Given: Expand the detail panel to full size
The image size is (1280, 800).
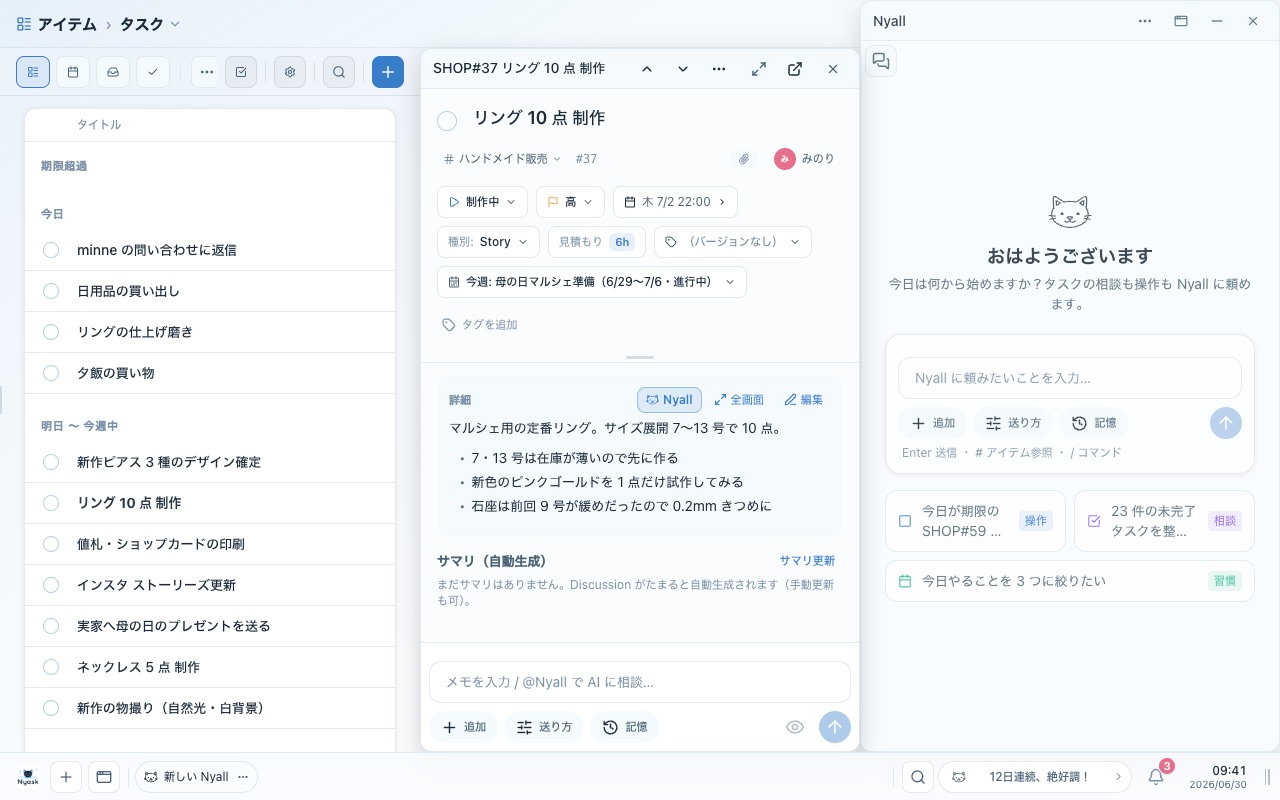Looking at the screenshot, I should (759, 69).
